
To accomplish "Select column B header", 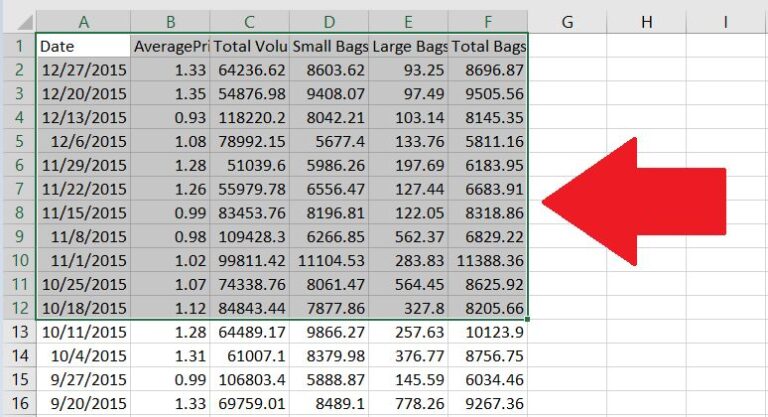I will 170,22.
